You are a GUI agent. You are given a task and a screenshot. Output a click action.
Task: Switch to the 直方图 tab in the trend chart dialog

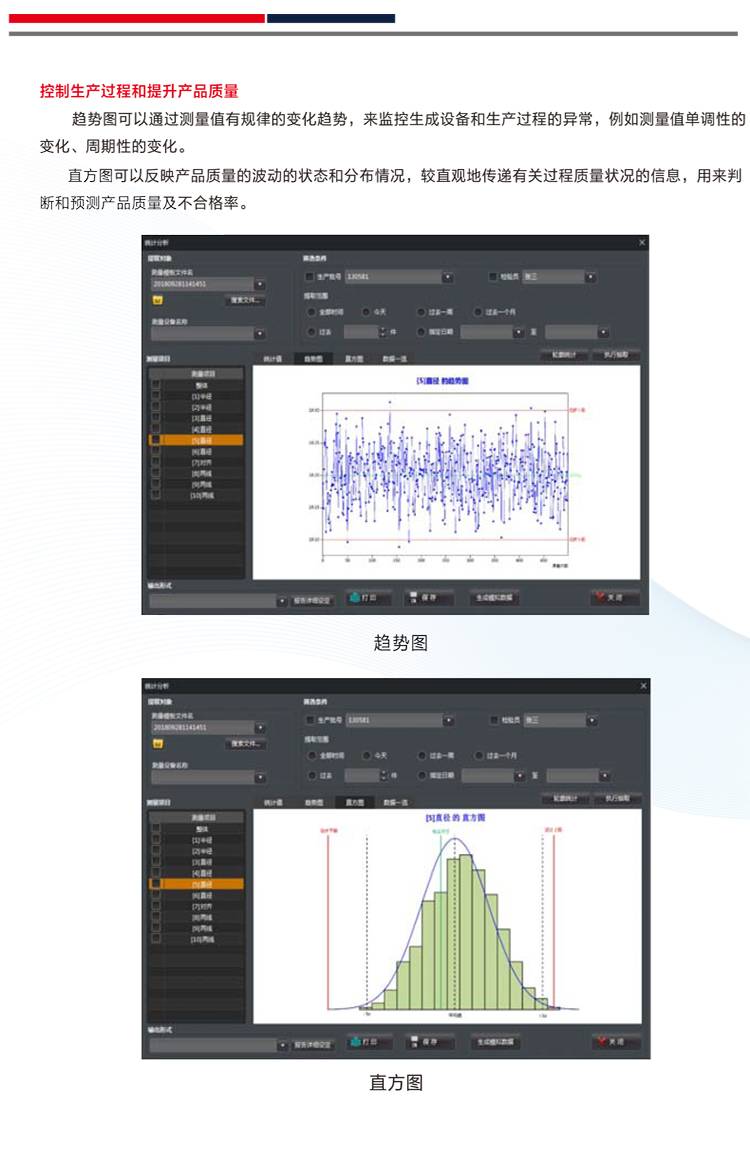[x=353, y=357]
